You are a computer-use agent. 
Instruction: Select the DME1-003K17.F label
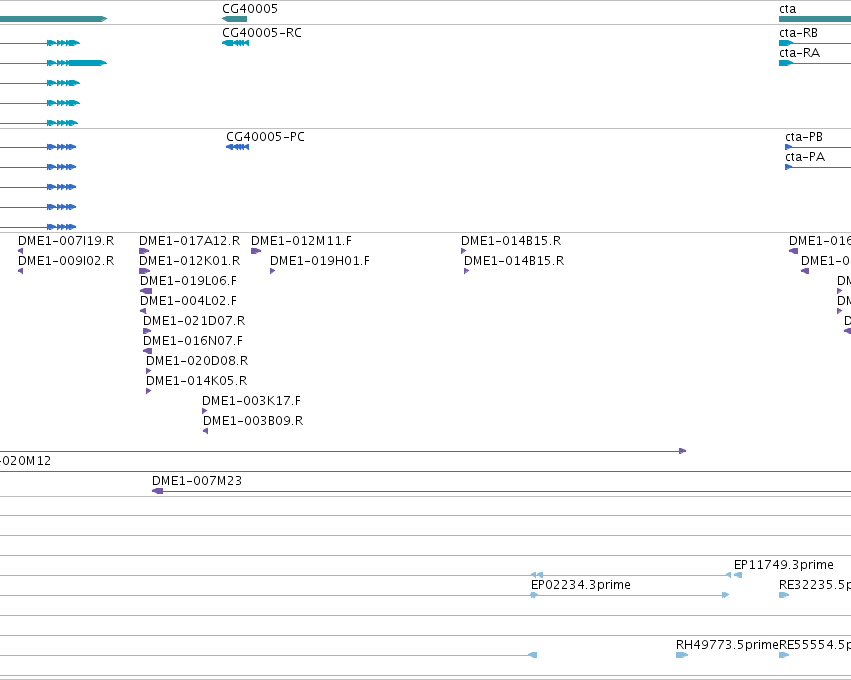click(251, 401)
